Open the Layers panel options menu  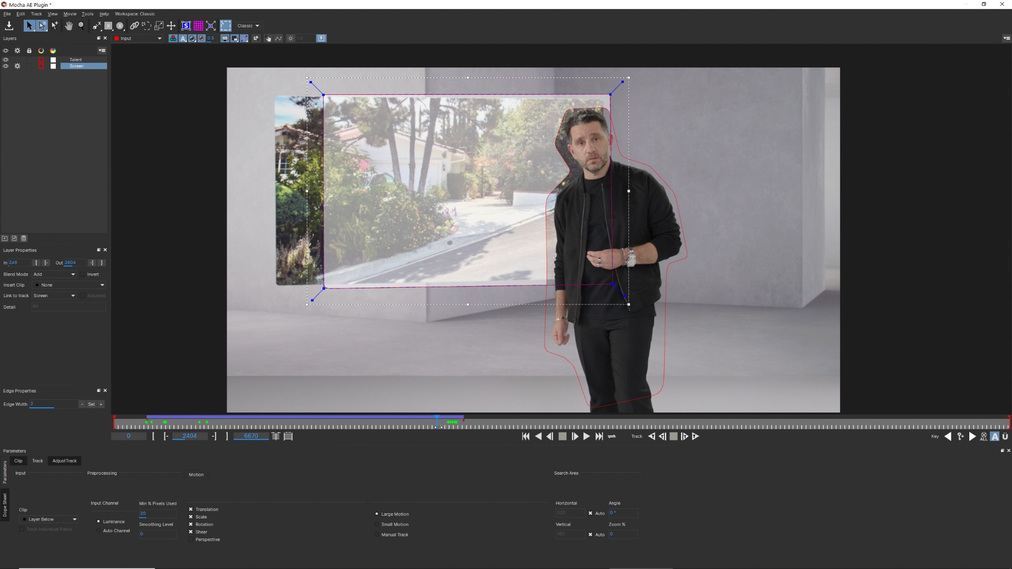101,50
